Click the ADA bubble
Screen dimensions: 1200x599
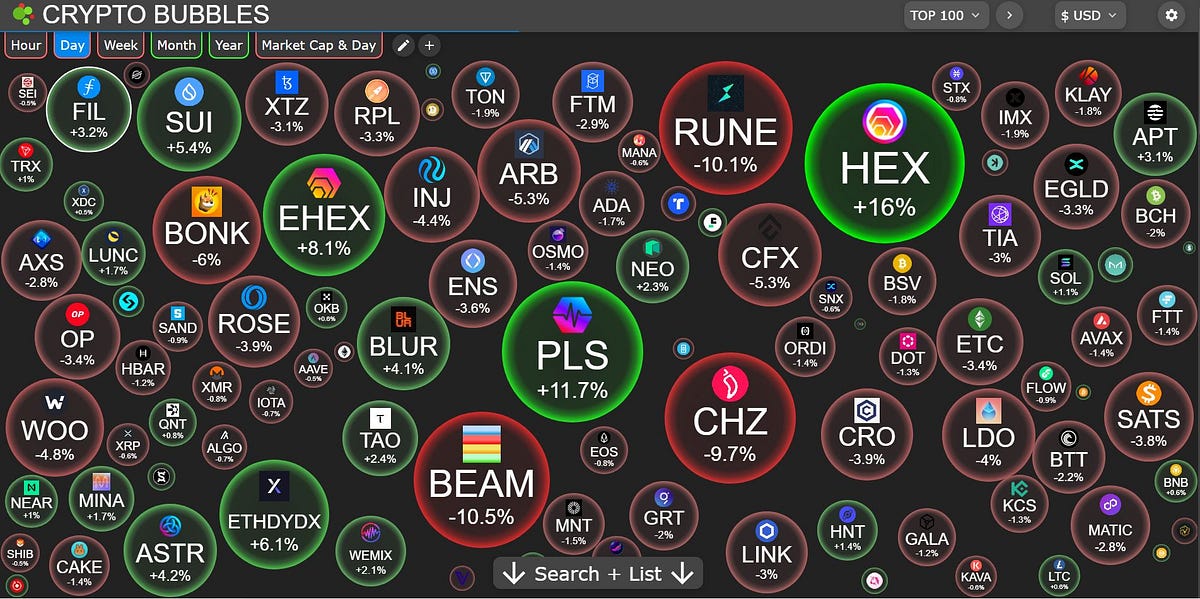pyautogui.click(x=612, y=202)
